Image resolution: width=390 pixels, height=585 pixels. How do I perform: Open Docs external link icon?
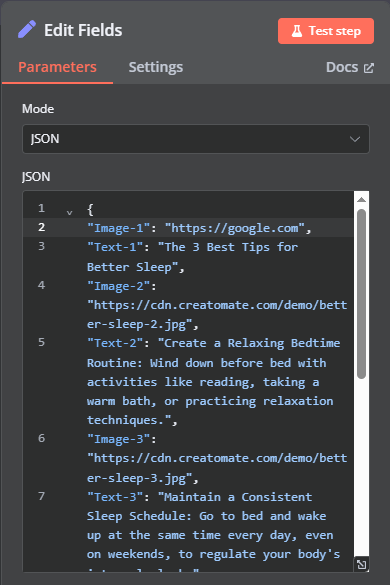(x=369, y=68)
